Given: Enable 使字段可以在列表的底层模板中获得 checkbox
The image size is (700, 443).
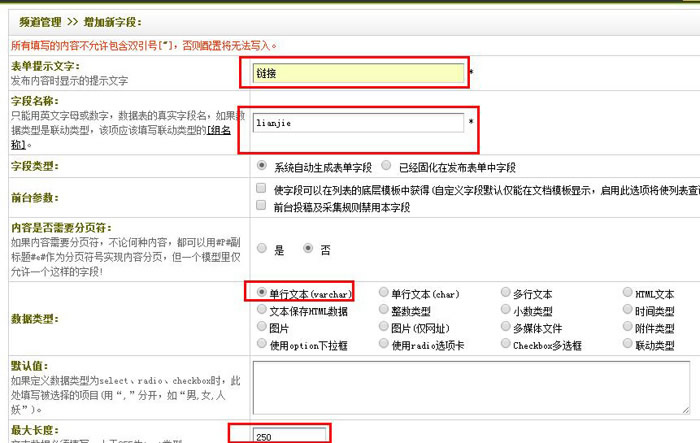Looking at the screenshot, I should [262, 189].
